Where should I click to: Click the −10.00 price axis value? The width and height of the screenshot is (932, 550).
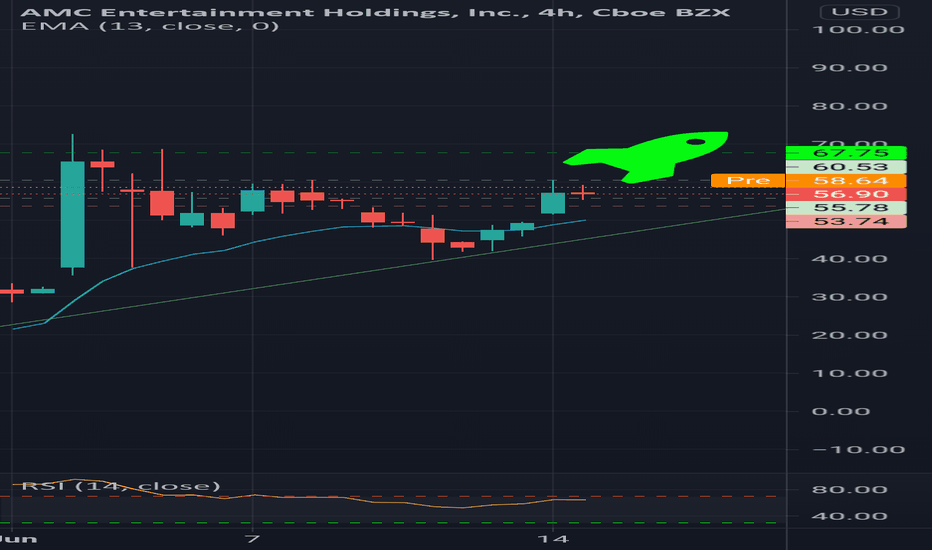click(x=858, y=450)
